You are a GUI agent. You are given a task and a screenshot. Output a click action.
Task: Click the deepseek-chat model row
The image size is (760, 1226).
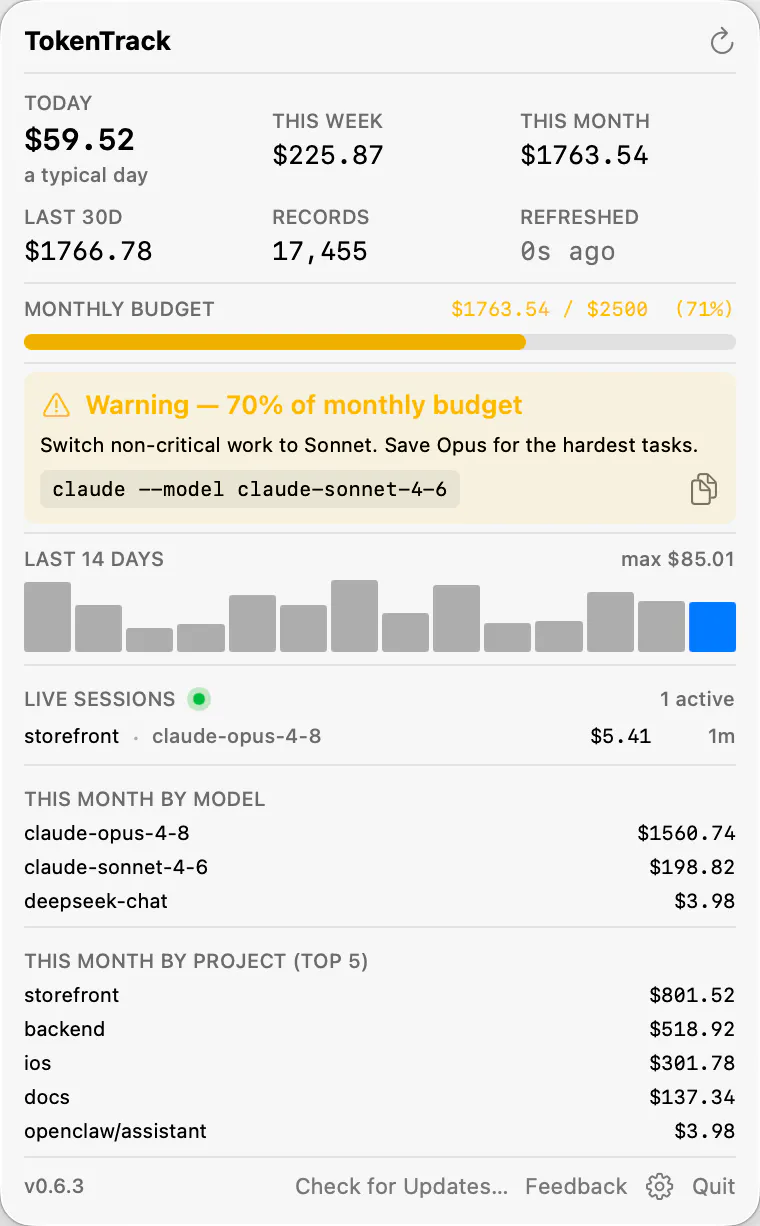point(380,901)
